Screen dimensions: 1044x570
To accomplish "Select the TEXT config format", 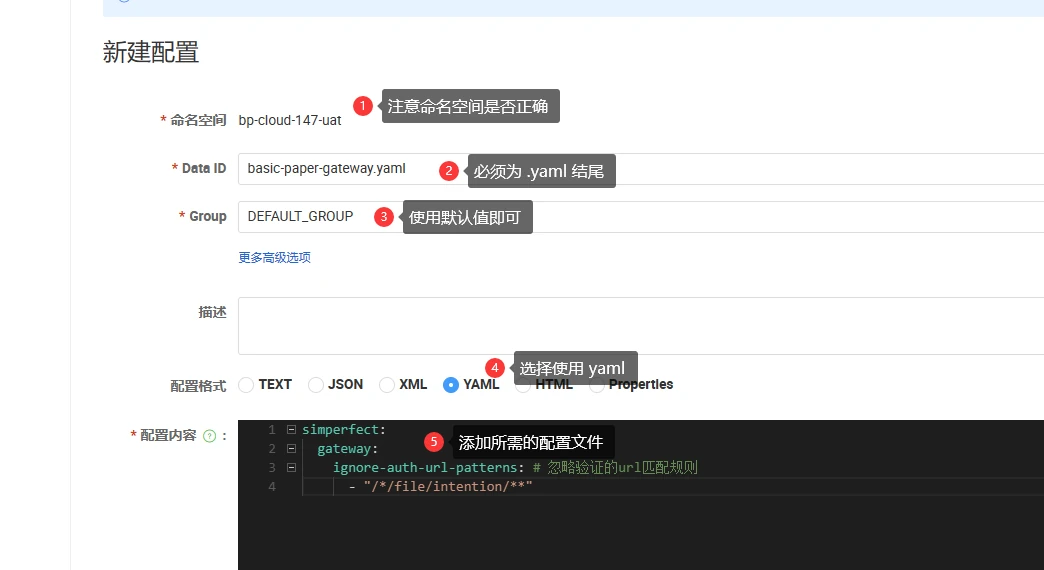I will pyautogui.click(x=246, y=385).
